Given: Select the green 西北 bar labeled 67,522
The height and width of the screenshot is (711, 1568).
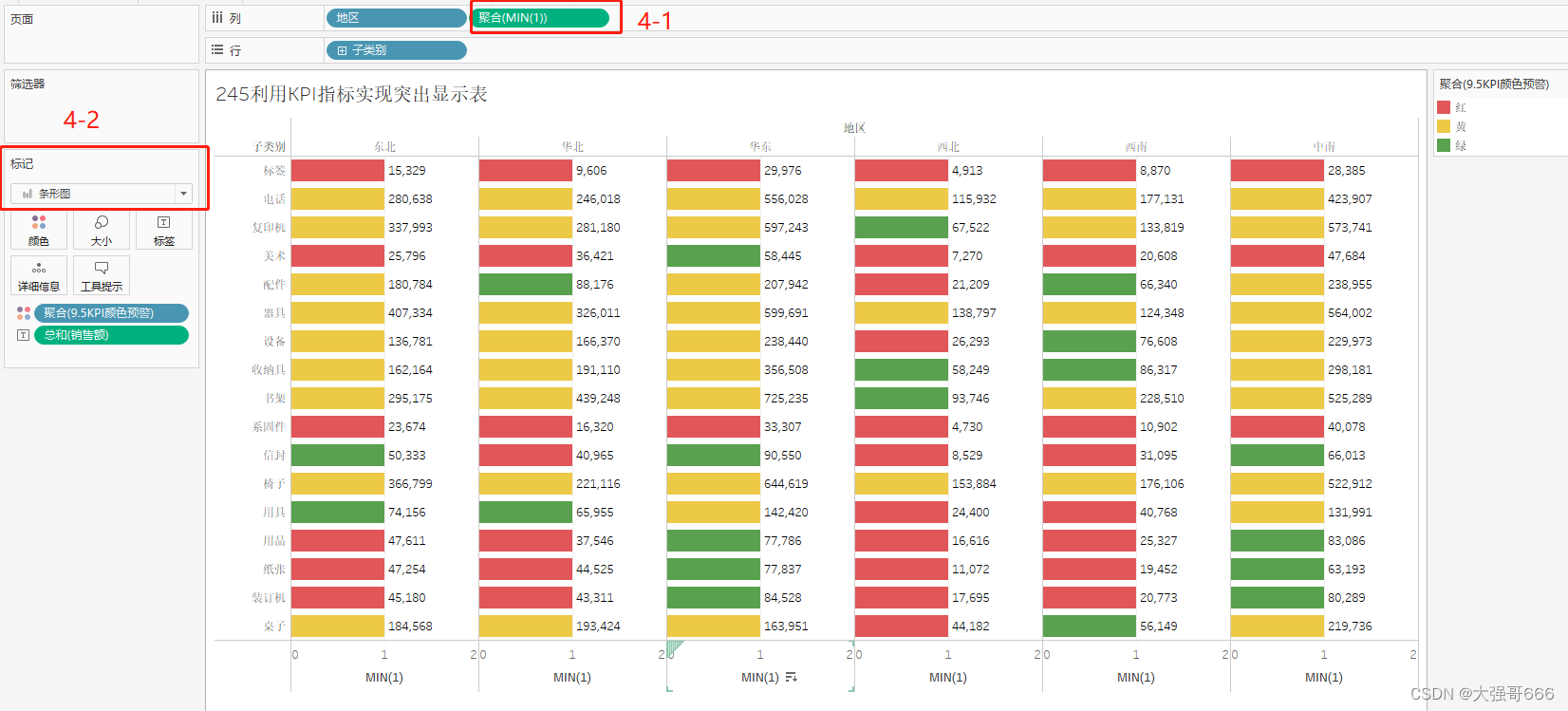Looking at the screenshot, I should tap(902, 227).
